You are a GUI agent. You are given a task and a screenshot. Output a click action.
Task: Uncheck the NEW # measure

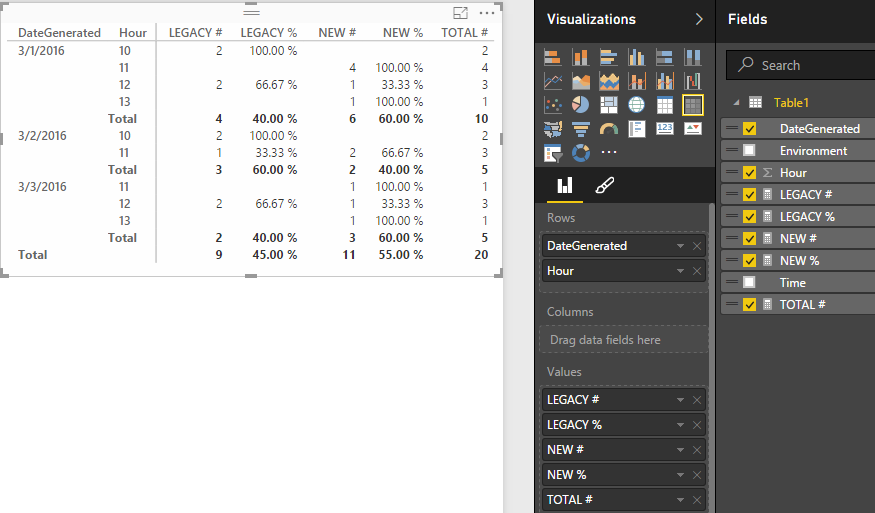click(x=749, y=238)
